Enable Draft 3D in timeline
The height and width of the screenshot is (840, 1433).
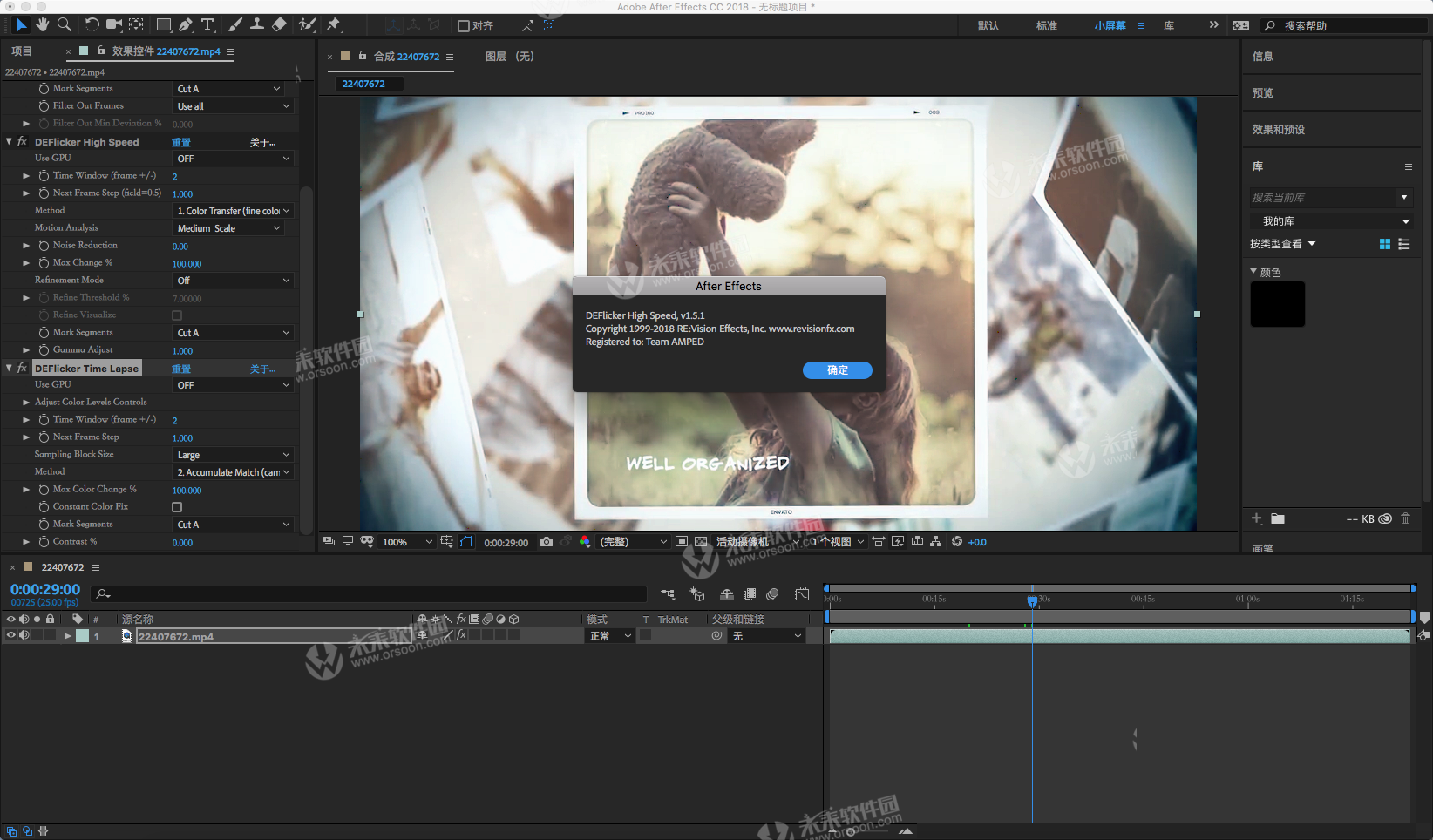click(x=697, y=594)
